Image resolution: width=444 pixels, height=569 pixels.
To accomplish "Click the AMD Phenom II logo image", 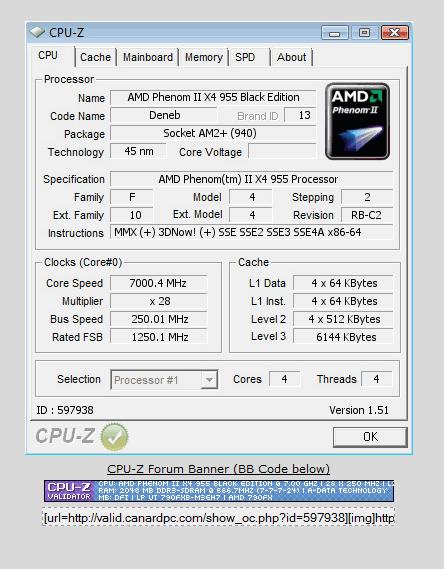I will point(358,121).
